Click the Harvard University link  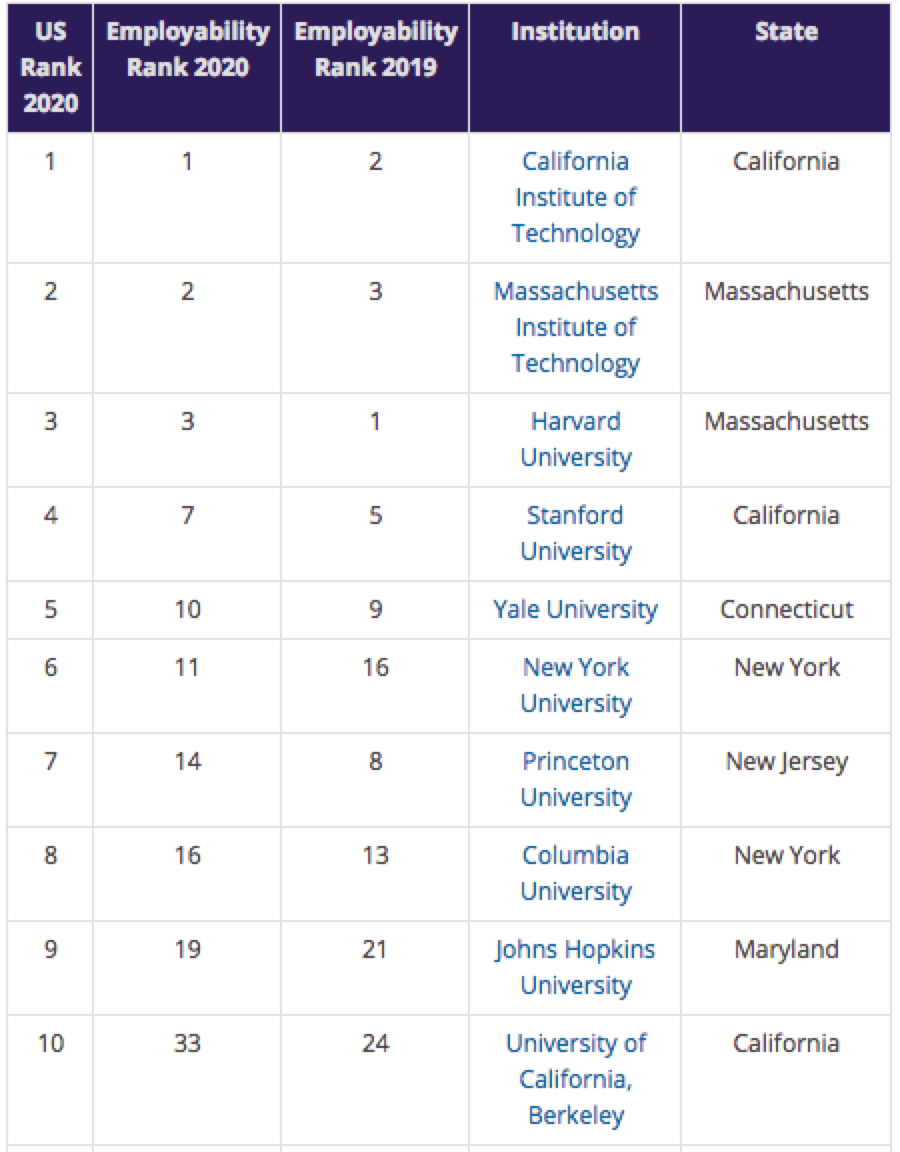click(575, 439)
